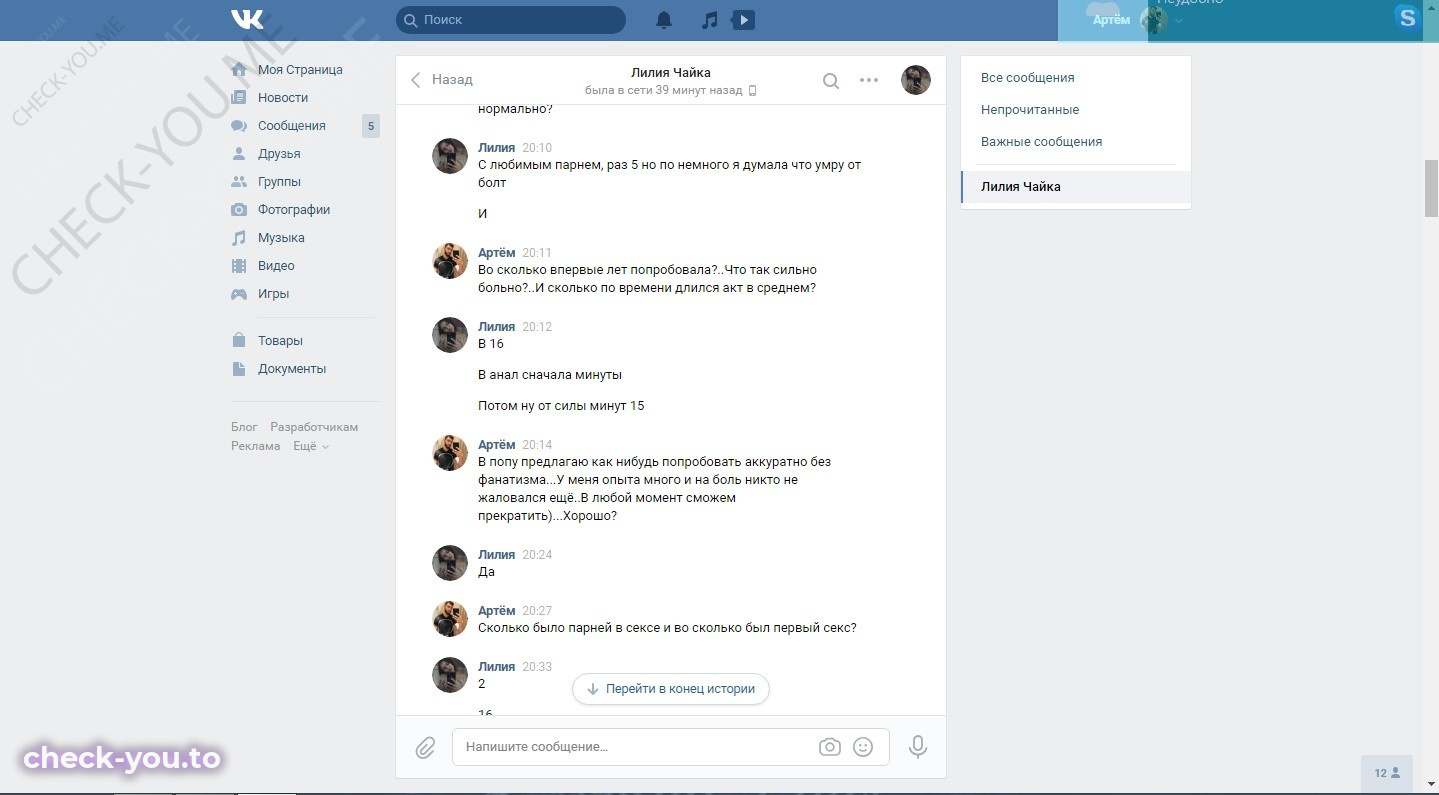The width and height of the screenshot is (1439, 795).
Task: Open Лилия Чайка profile from chat title
Action: click(x=671, y=72)
